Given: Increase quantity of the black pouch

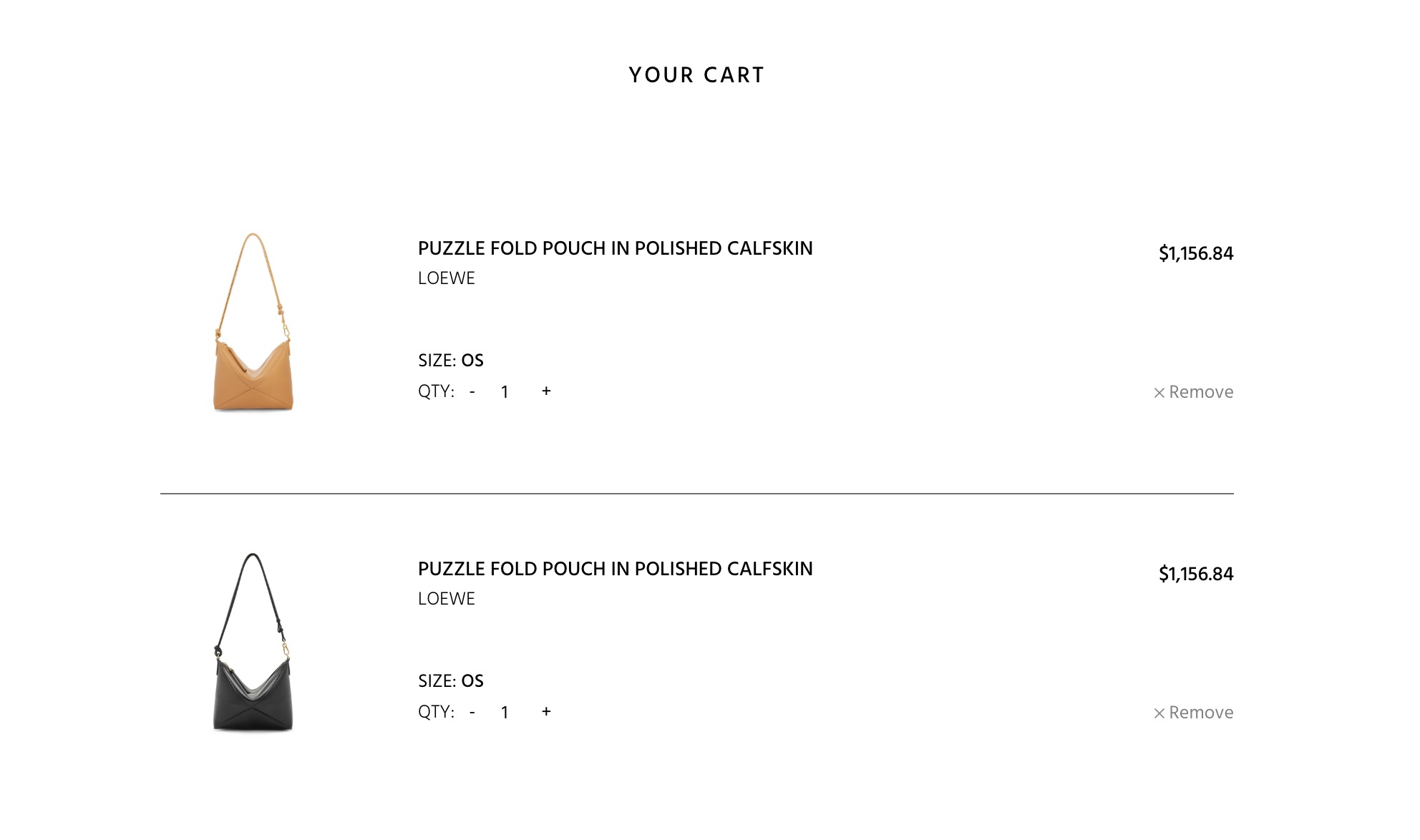Looking at the screenshot, I should 546,712.
